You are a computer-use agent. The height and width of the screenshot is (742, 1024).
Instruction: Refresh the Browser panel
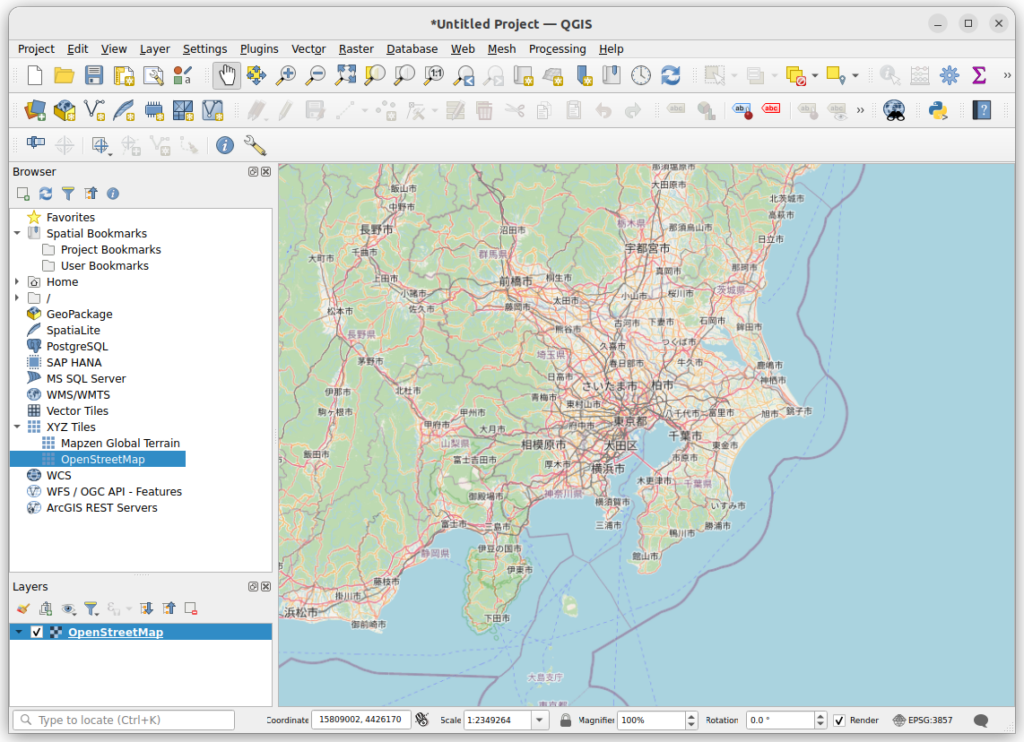pos(44,193)
